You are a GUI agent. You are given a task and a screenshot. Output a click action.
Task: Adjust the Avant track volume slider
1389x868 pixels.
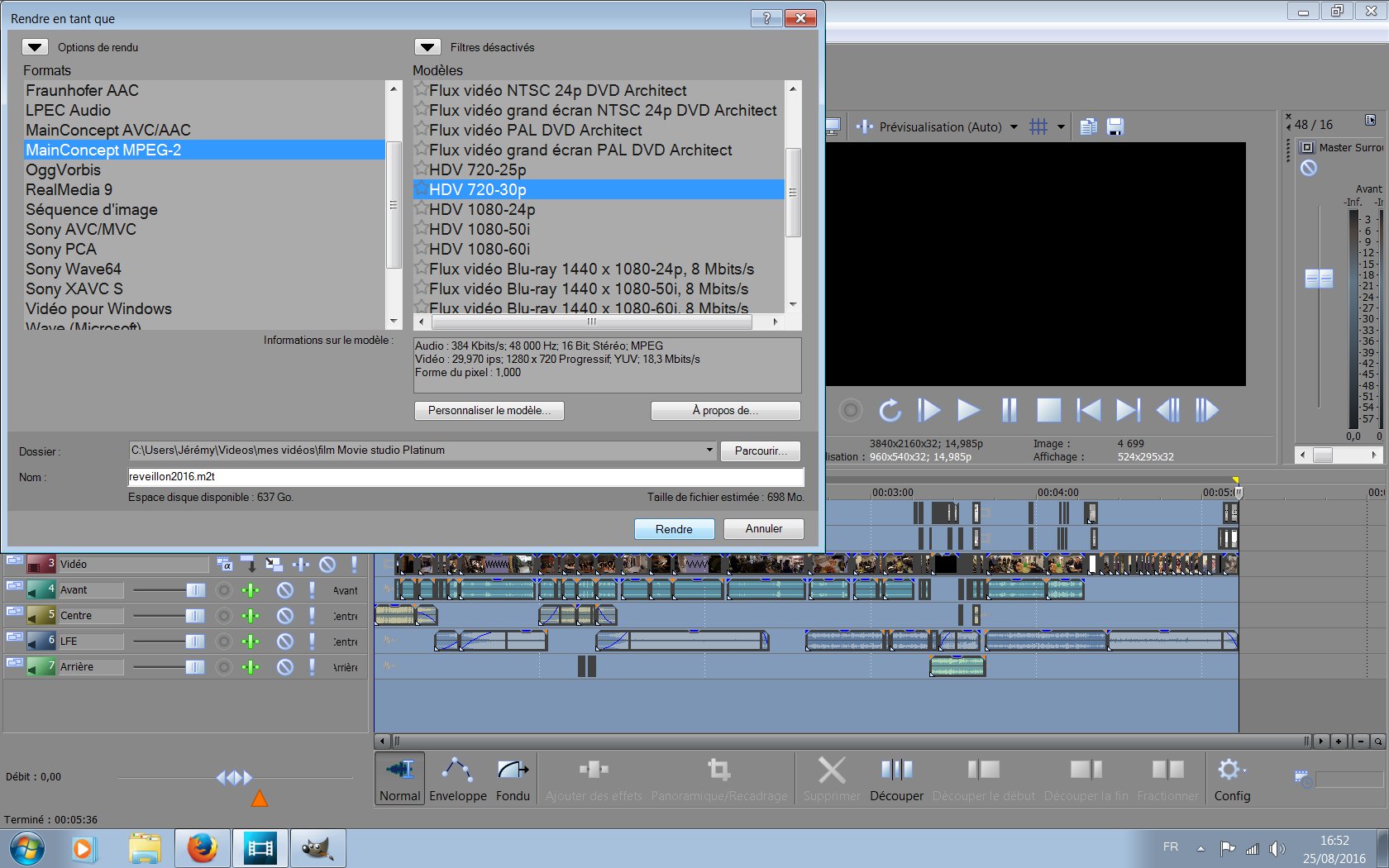(x=195, y=590)
